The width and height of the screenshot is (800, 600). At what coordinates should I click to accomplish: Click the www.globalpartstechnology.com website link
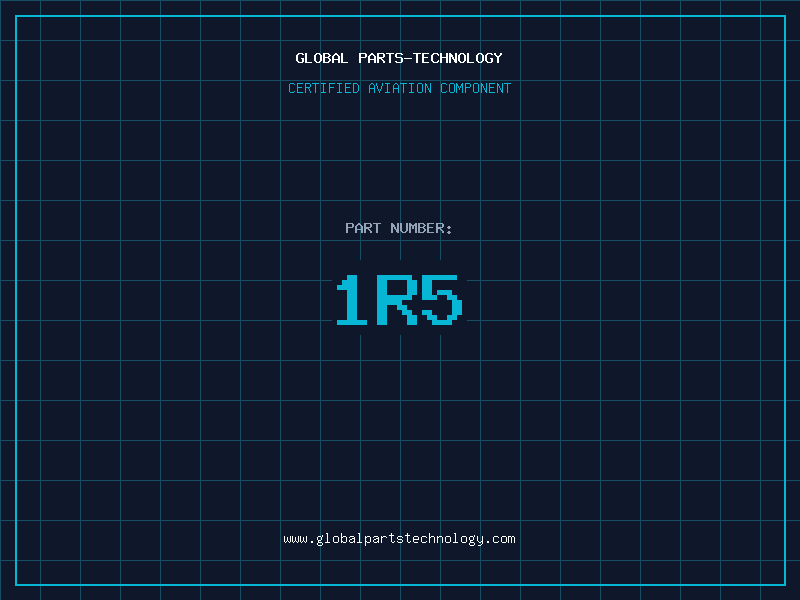[x=399, y=539]
